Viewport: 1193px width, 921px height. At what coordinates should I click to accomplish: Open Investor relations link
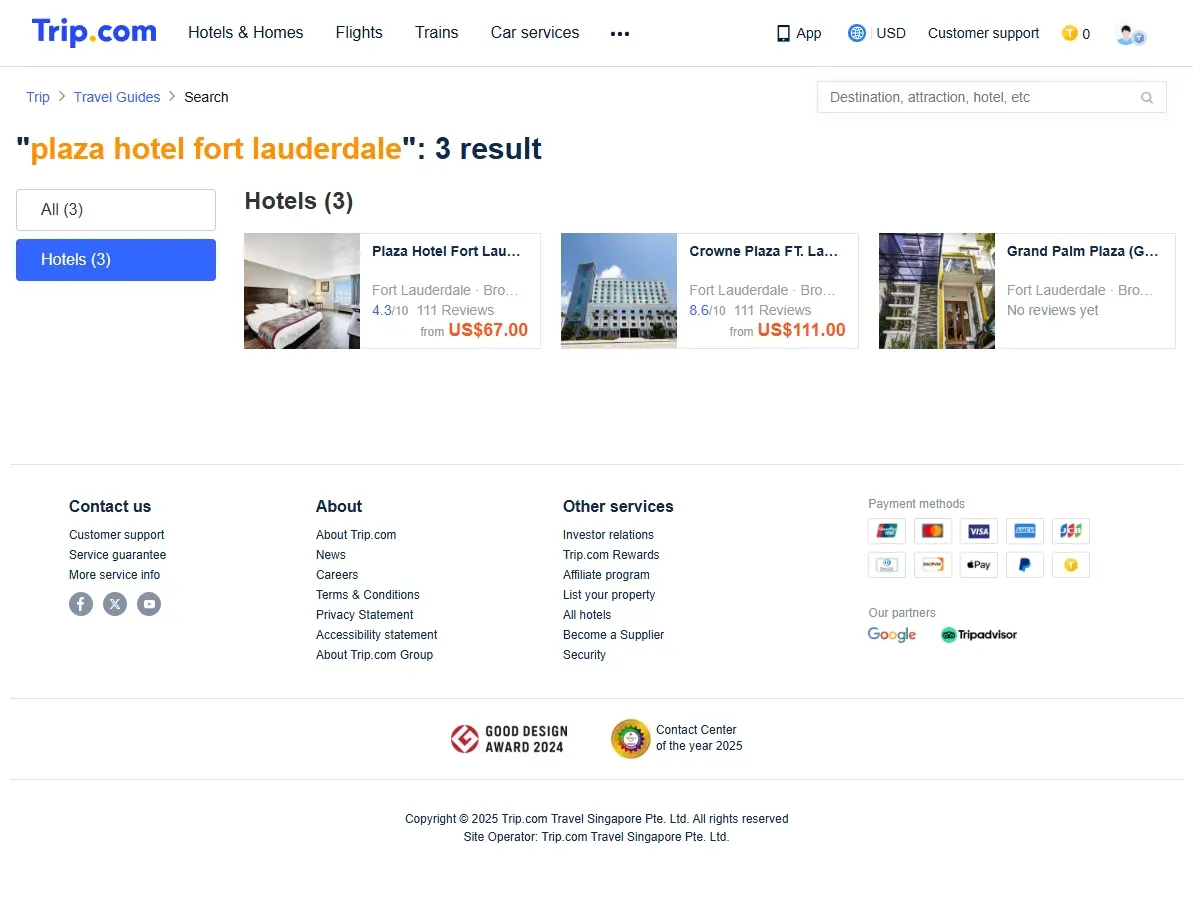tap(608, 535)
